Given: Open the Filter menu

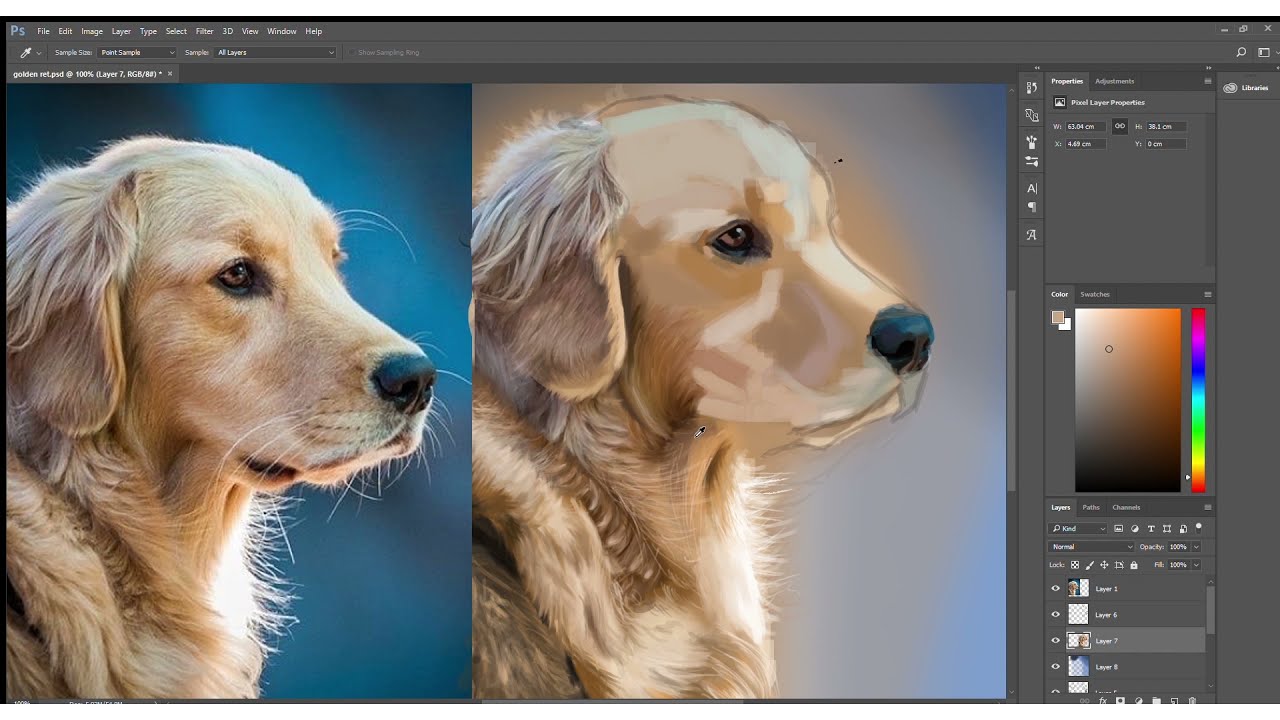Looking at the screenshot, I should (204, 31).
